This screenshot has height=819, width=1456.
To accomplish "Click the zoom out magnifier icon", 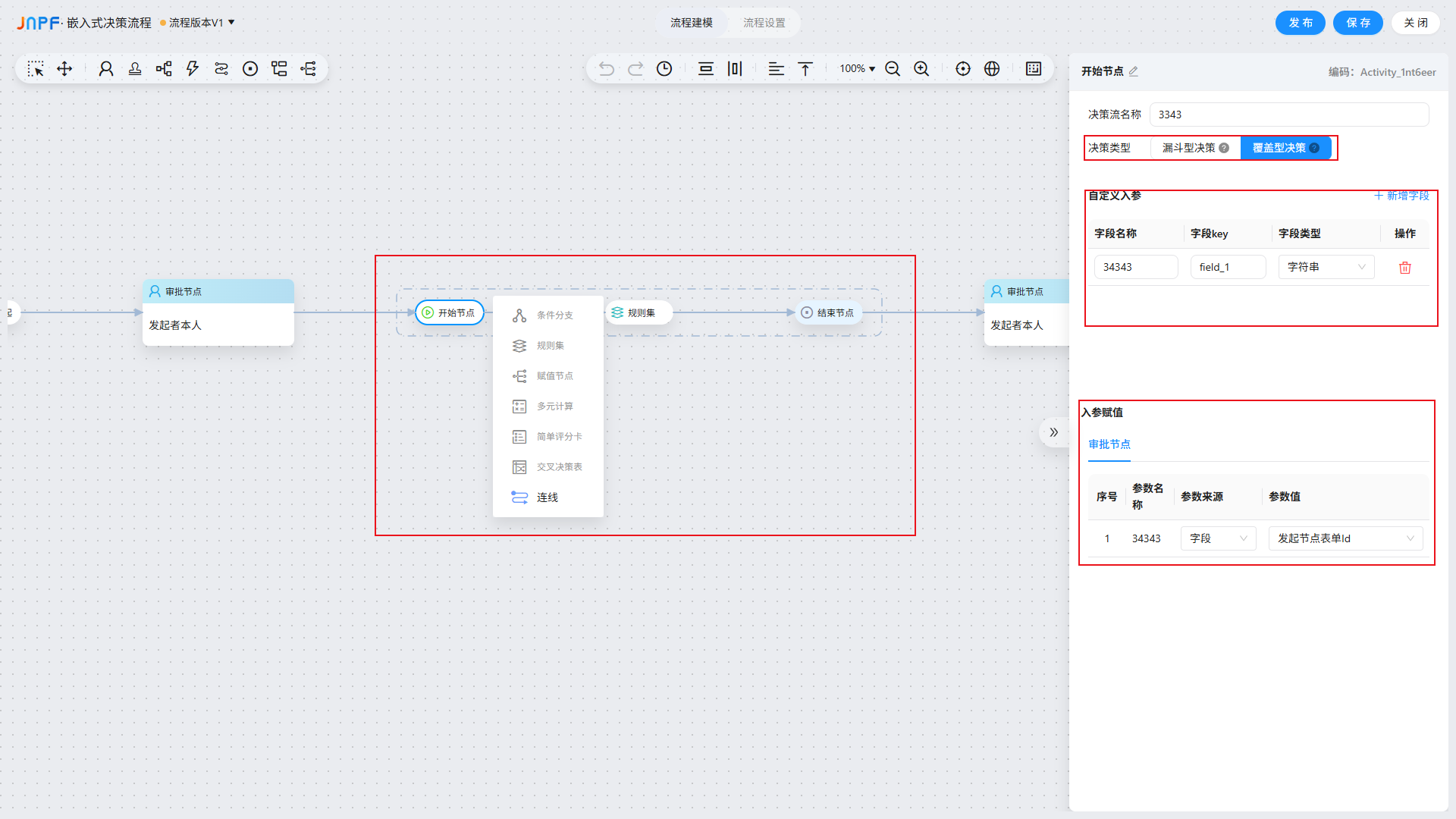I will tap(893, 69).
